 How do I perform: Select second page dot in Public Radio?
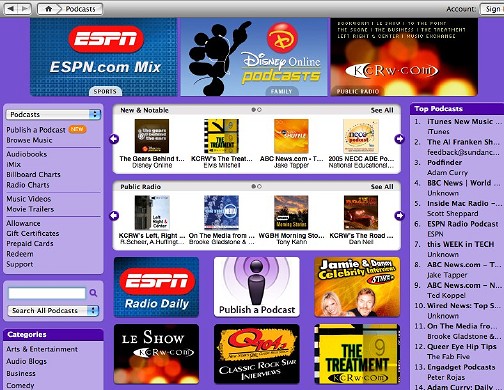point(259,186)
